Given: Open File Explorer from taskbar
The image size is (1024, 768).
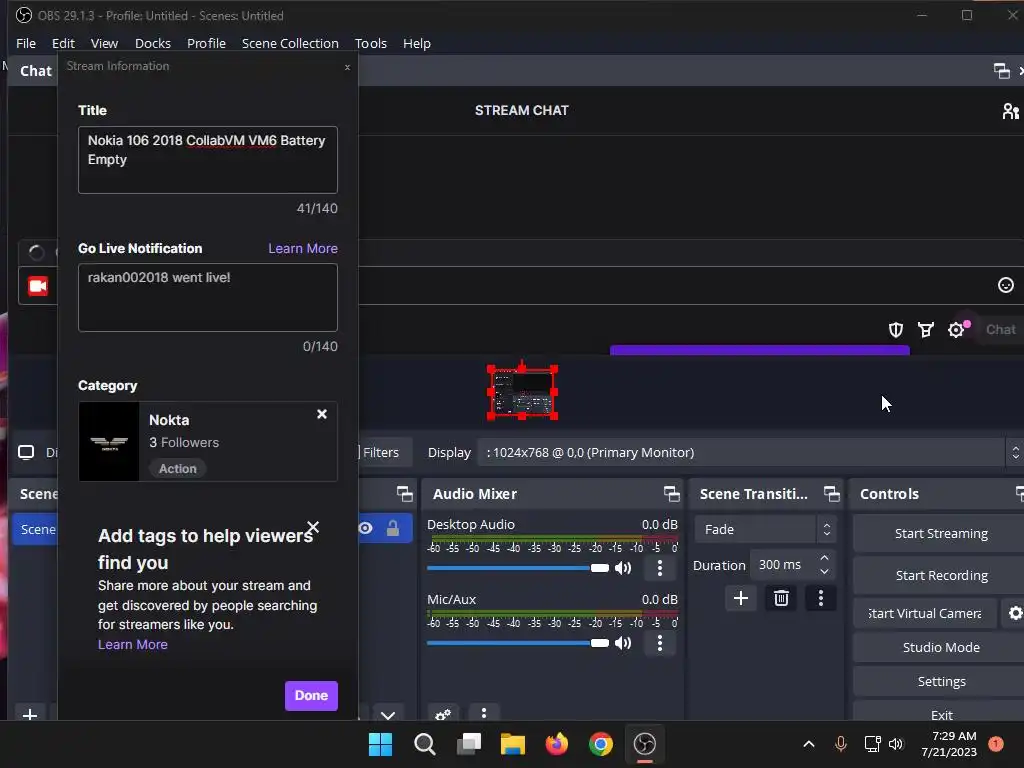Looking at the screenshot, I should (x=513, y=744).
